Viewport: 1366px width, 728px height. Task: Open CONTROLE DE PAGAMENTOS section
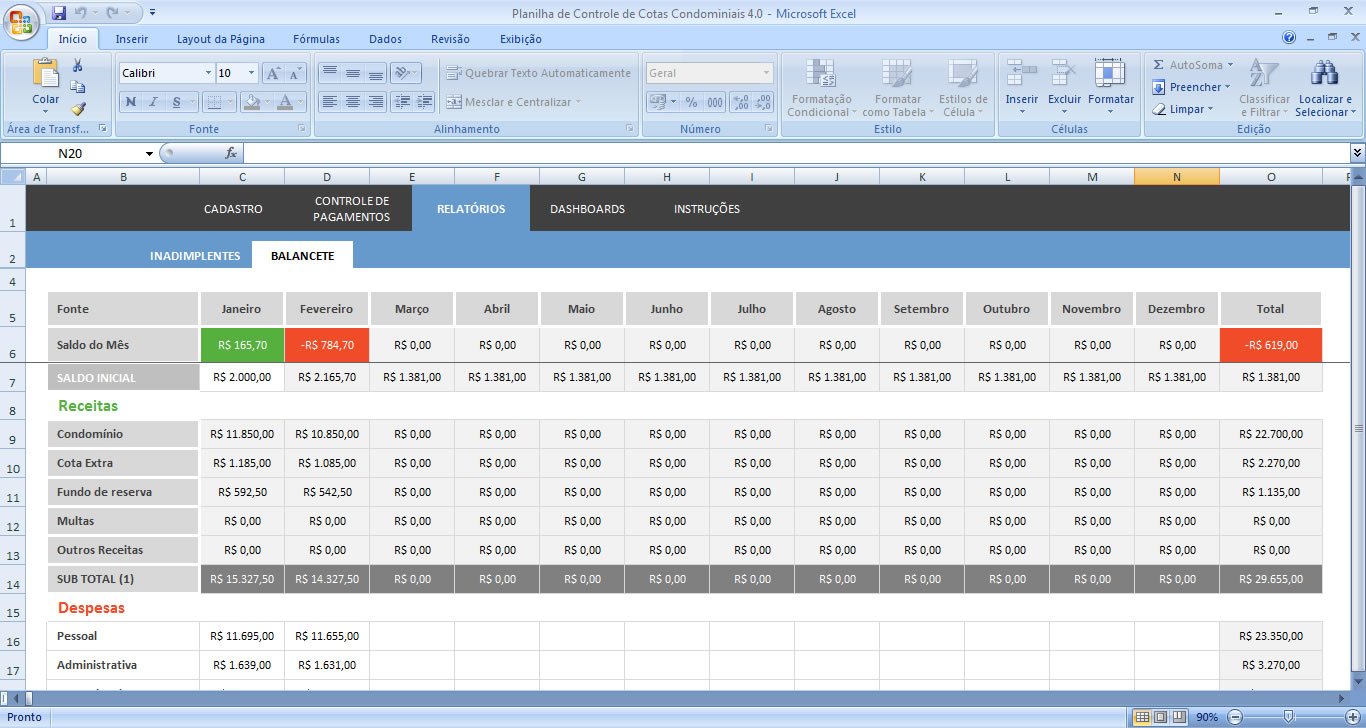351,209
